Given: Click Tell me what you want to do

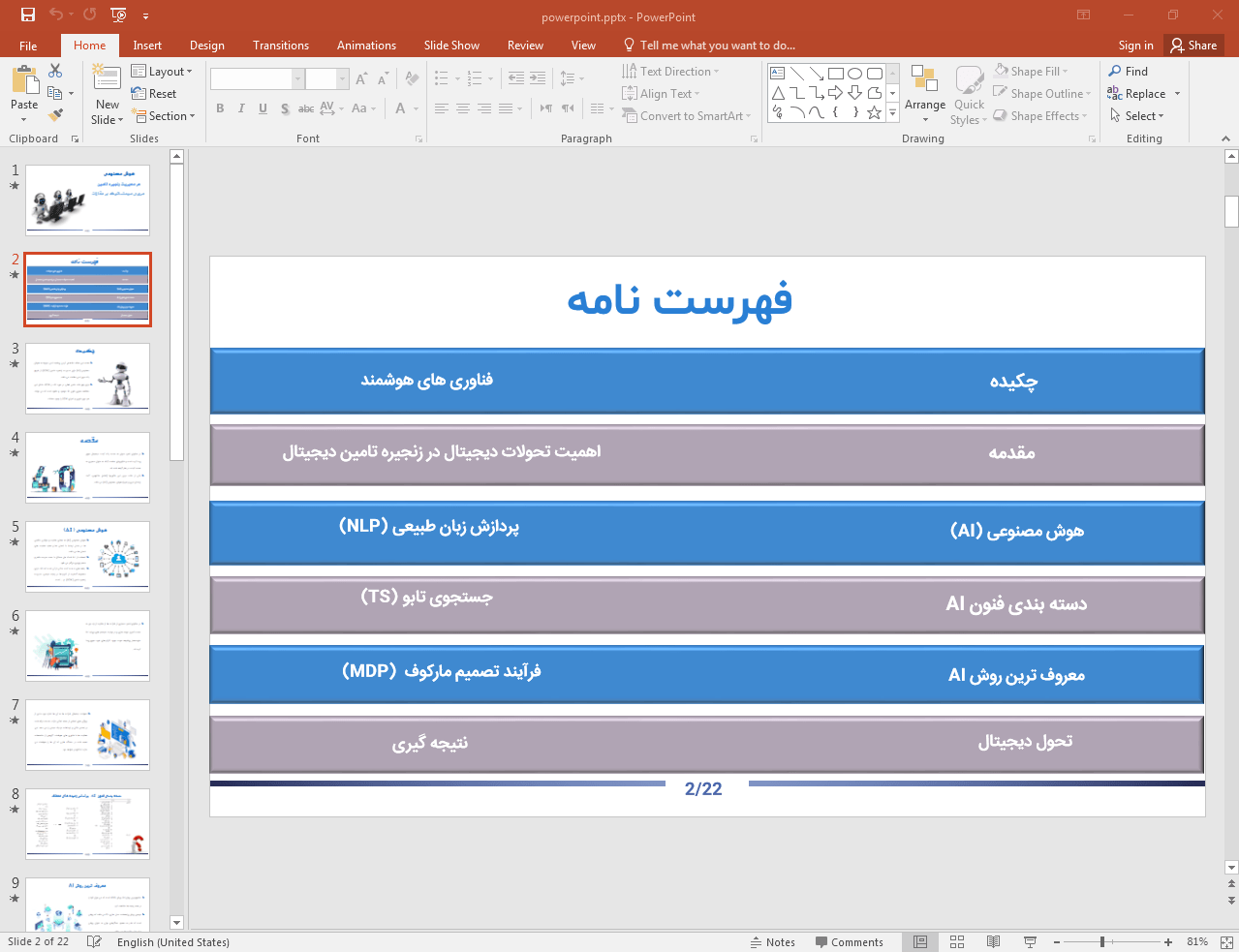Looking at the screenshot, I should pyautogui.click(x=709, y=46).
